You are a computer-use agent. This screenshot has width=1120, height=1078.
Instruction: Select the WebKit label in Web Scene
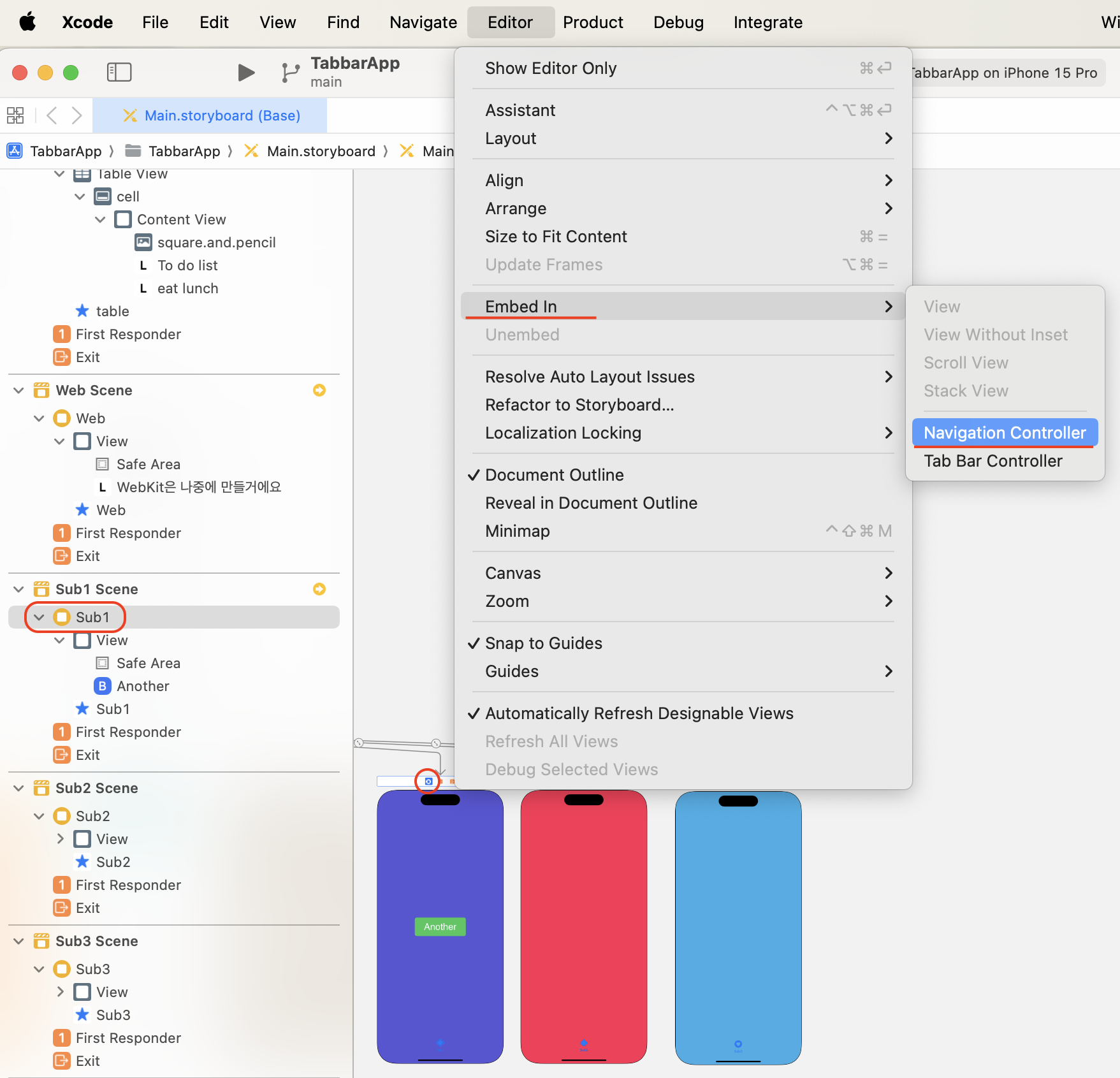189,487
